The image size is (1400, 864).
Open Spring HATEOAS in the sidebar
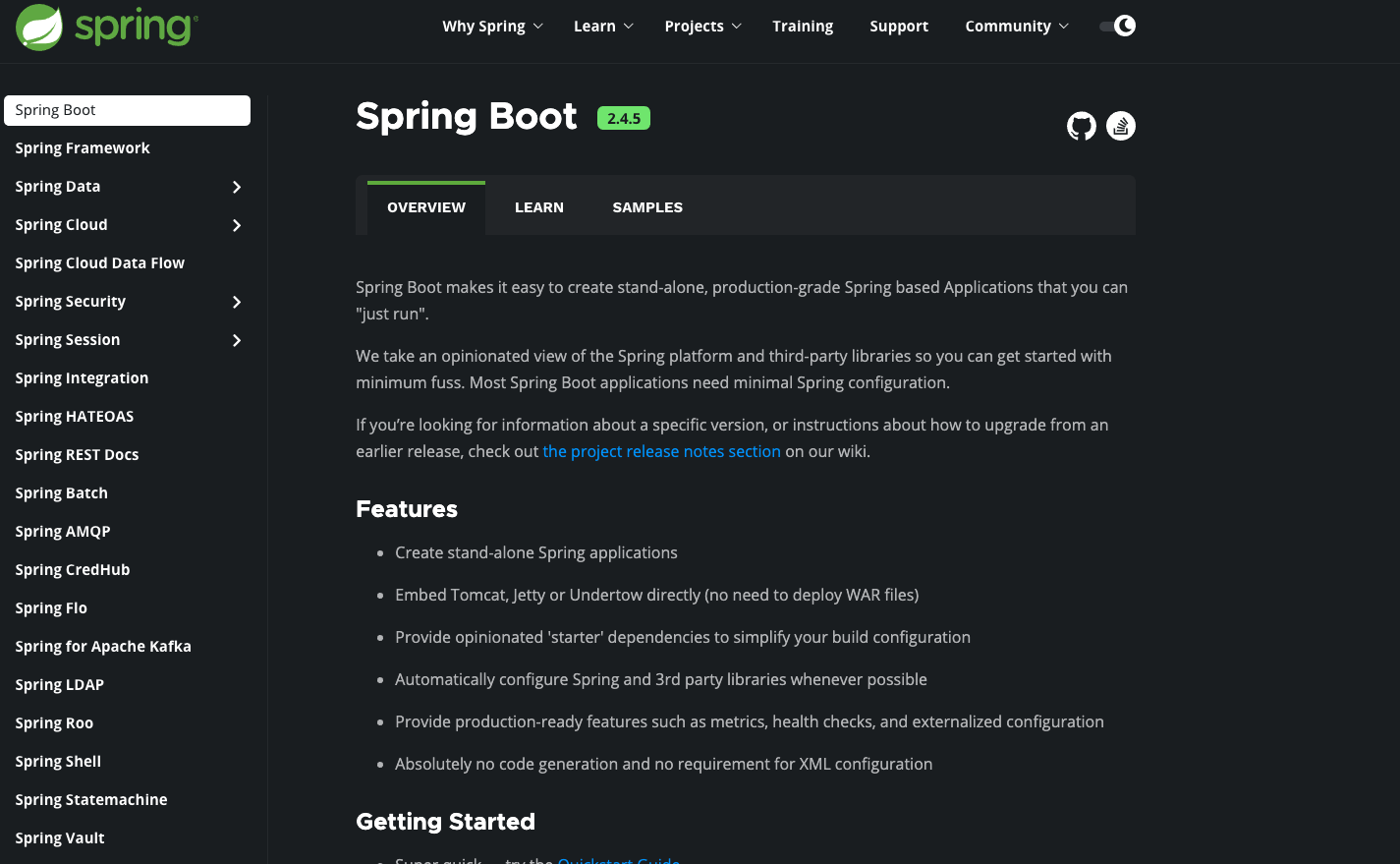[75, 417]
